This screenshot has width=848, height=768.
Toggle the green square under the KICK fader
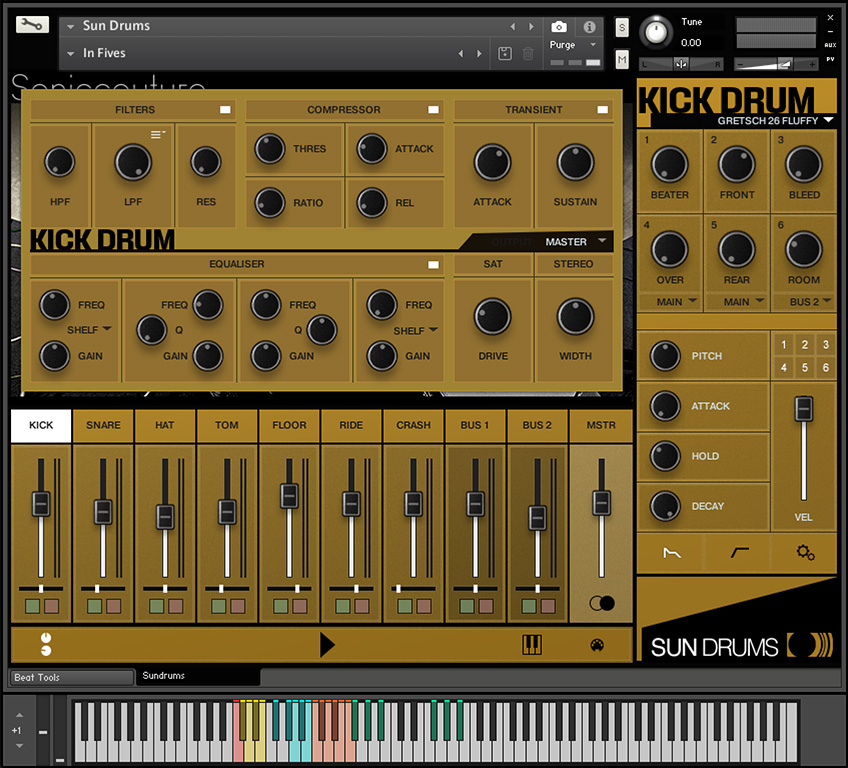pyautogui.click(x=32, y=606)
